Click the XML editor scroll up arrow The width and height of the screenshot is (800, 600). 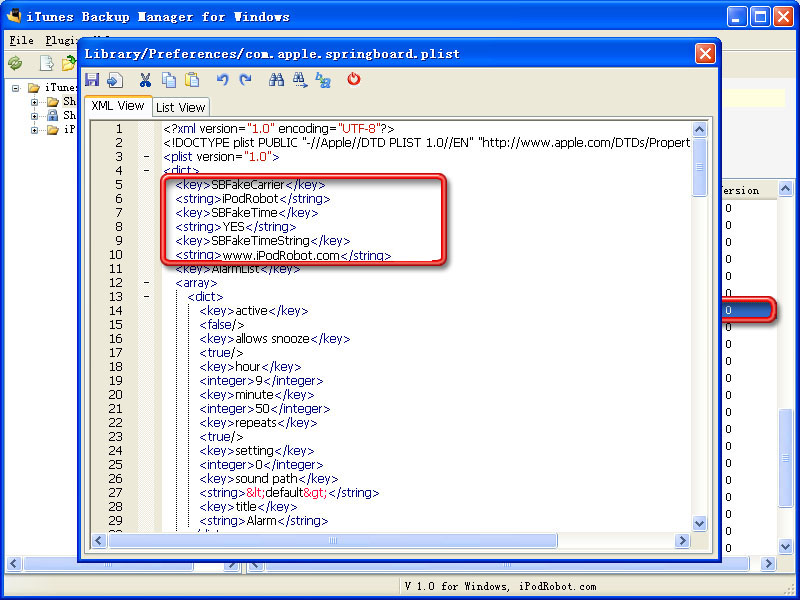pyautogui.click(x=699, y=130)
